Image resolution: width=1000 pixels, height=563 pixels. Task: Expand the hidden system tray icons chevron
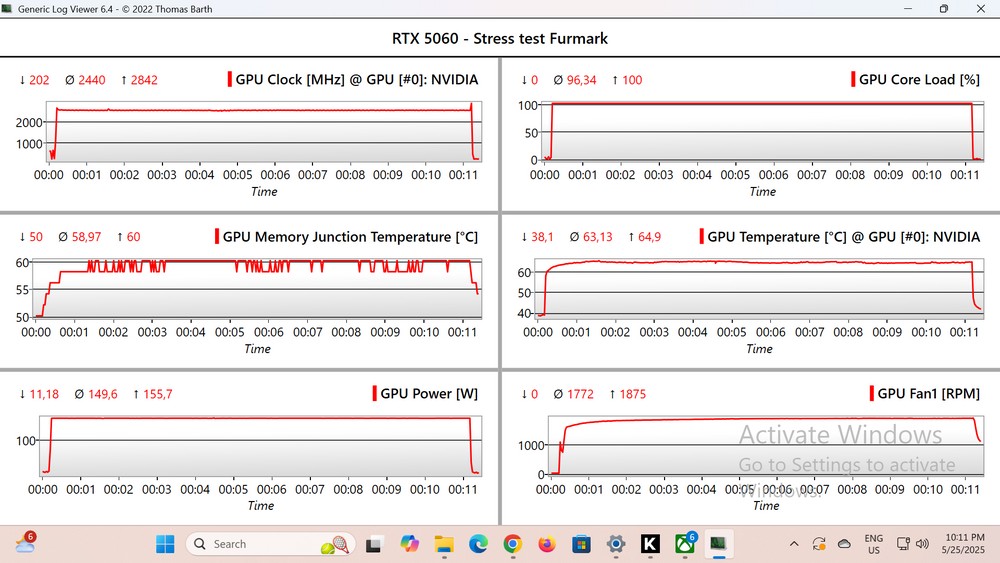(794, 544)
